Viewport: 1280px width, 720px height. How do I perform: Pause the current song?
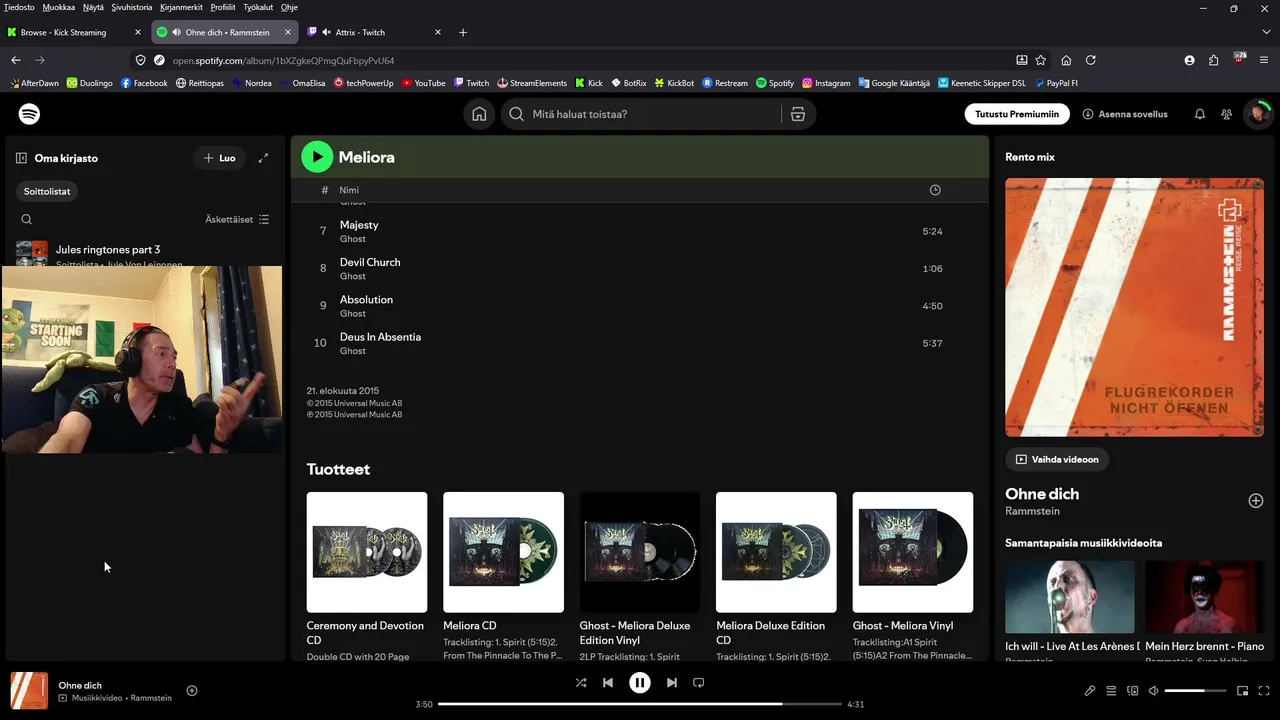point(640,683)
